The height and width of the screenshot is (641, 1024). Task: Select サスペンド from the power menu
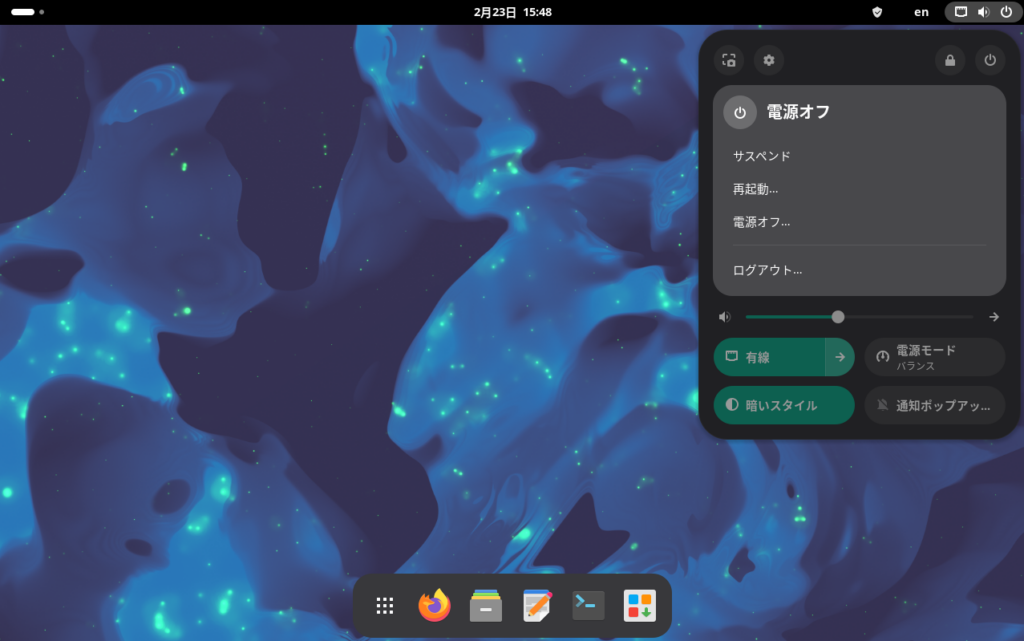click(762, 156)
